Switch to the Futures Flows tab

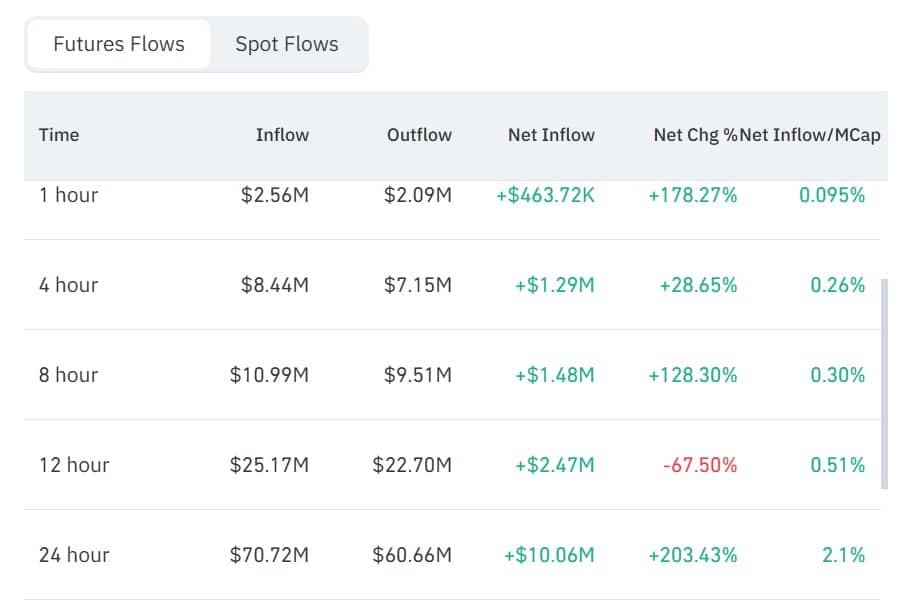(119, 44)
